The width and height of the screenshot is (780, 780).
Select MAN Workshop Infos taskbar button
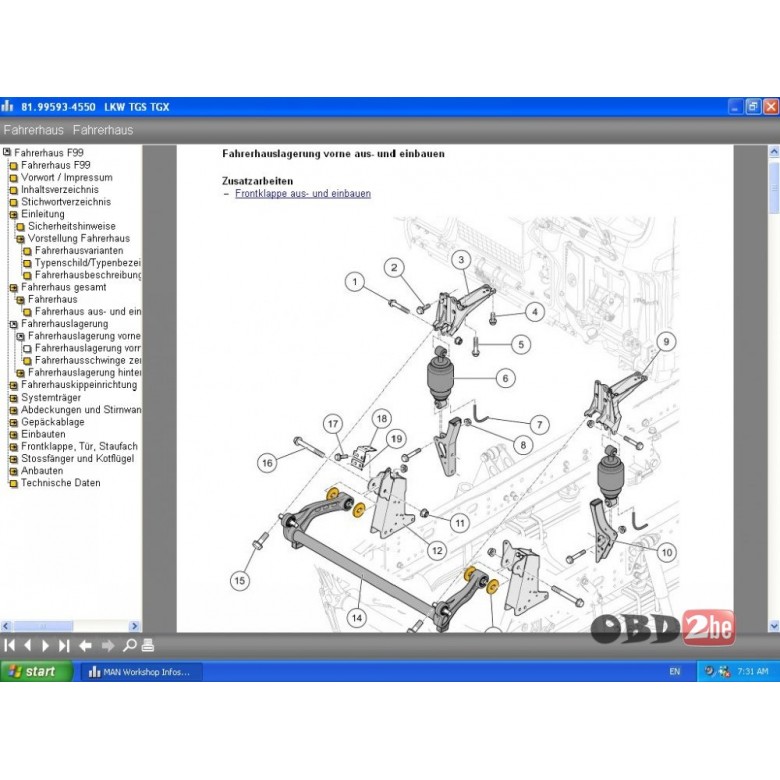pos(142,672)
